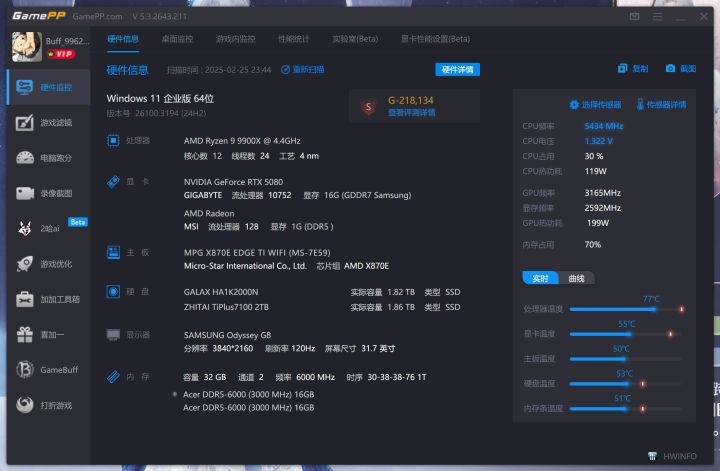Switch to the 游戏内监控 tab
Image resolution: width=720 pixels, height=471 pixels.
236,39
